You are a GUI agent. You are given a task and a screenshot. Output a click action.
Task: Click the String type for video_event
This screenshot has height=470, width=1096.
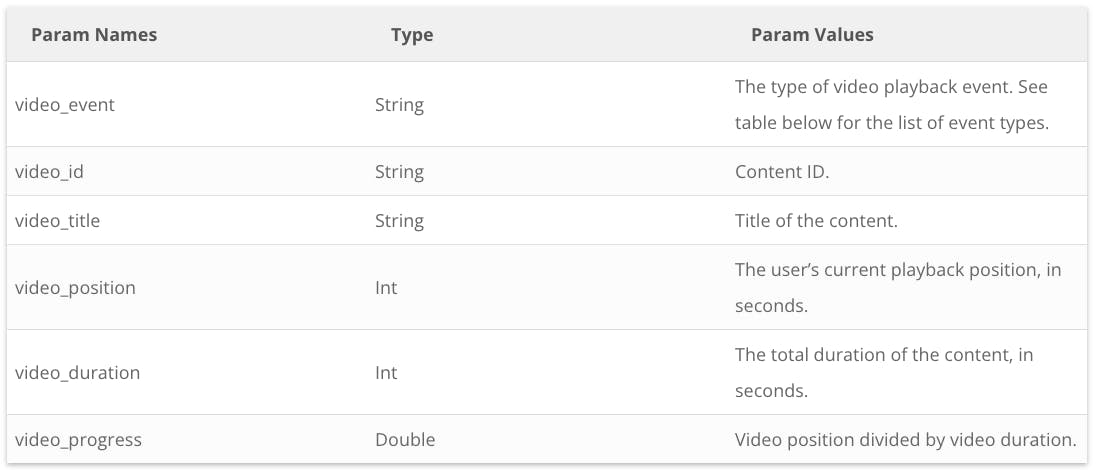tap(399, 105)
